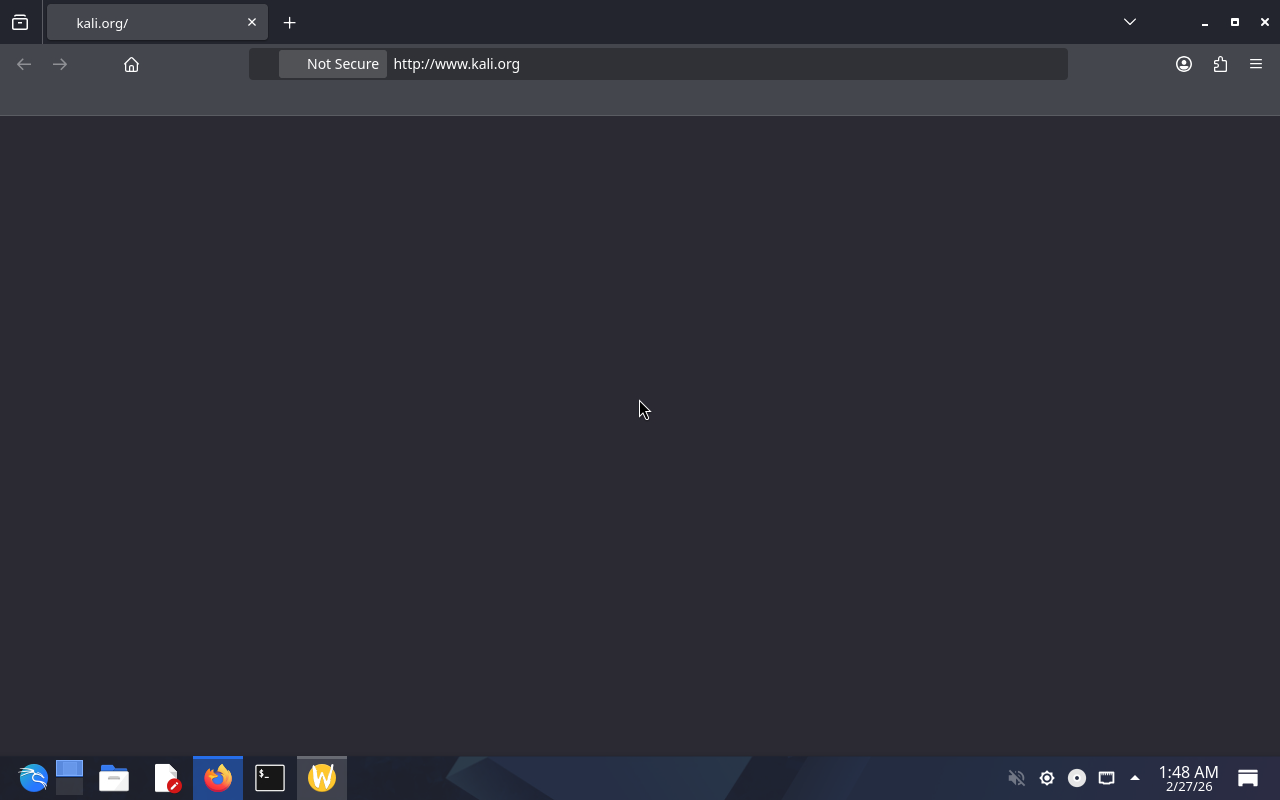Open a new tab with plus button
This screenshot has height=800, width=1280.
(x=289, y=22)
